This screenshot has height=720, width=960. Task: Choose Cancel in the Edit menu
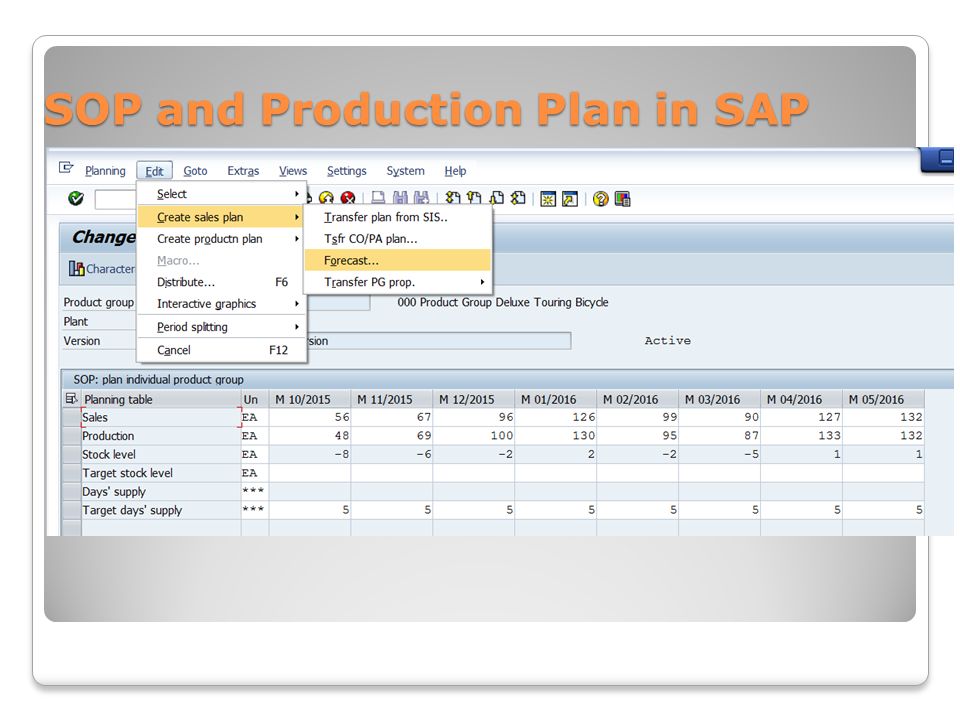pos(221,350)
